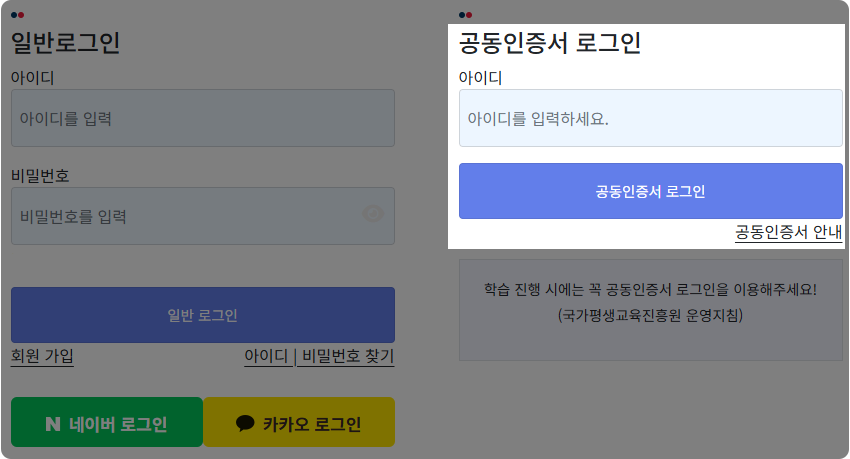The width and height of the screenshot is (850, 459).
Task: Click the 일반 로그인 button
Action: click(203, 315)
